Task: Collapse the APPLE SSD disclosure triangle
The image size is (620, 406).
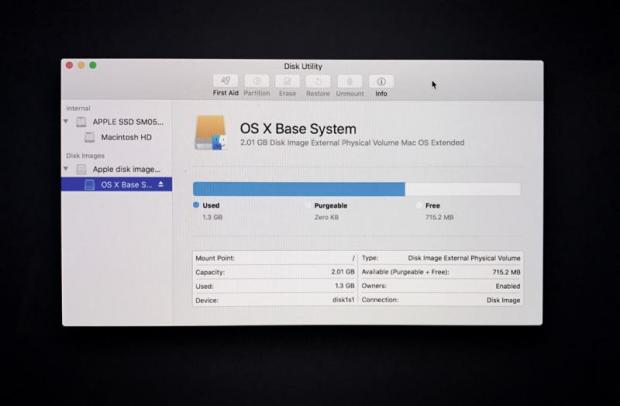Action: (x=67, y=122)
